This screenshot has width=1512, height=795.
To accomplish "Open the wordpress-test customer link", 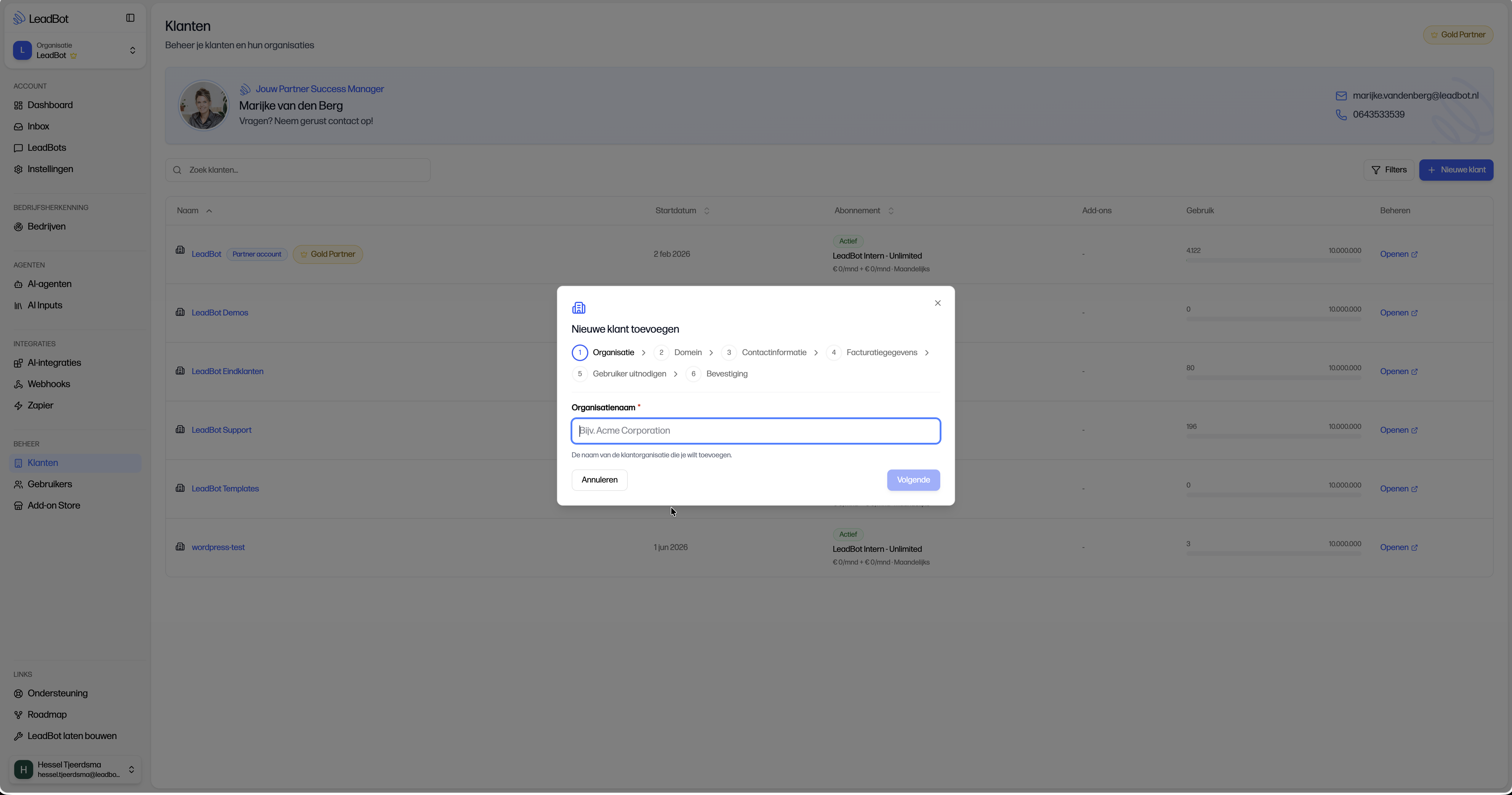I will 218,547.
